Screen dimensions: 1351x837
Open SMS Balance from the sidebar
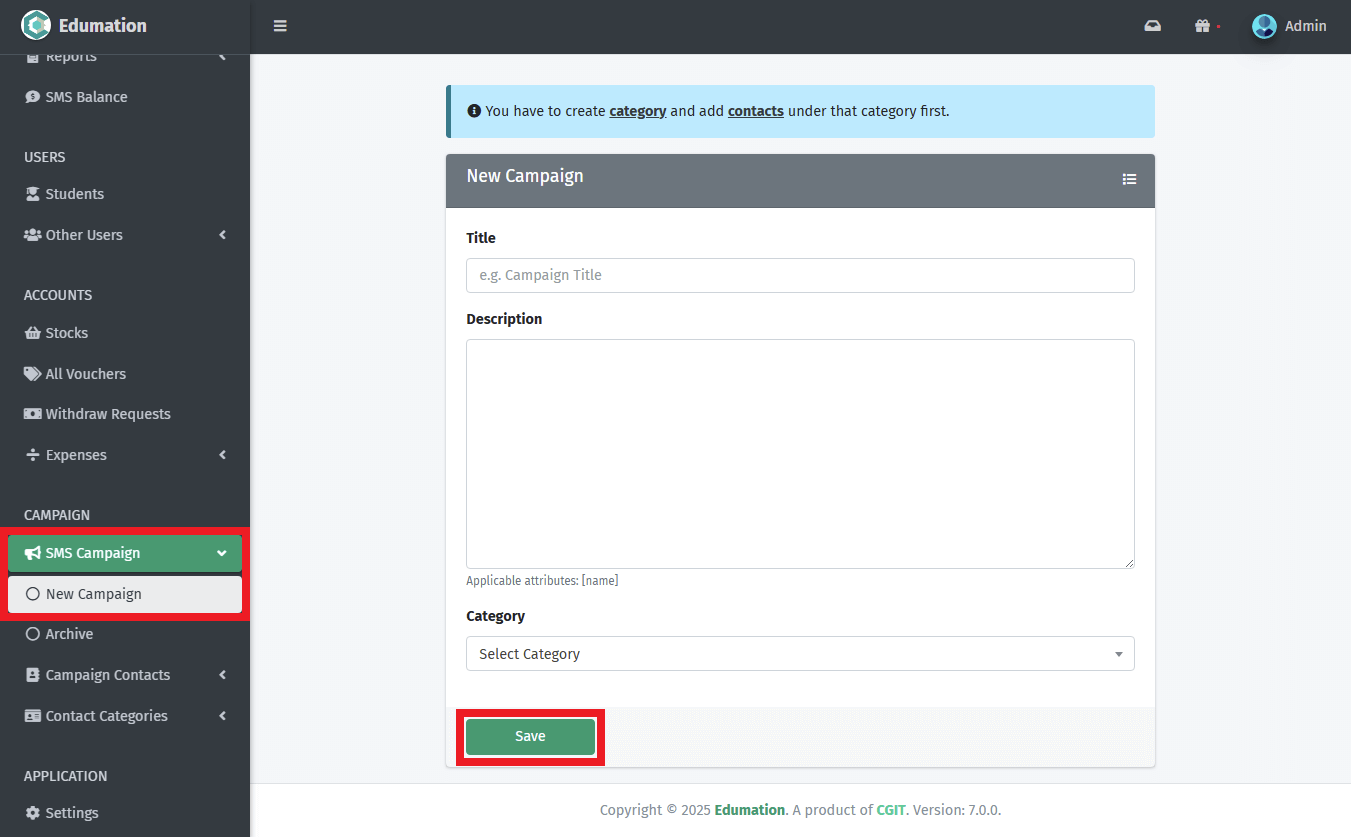click(86, 97)
